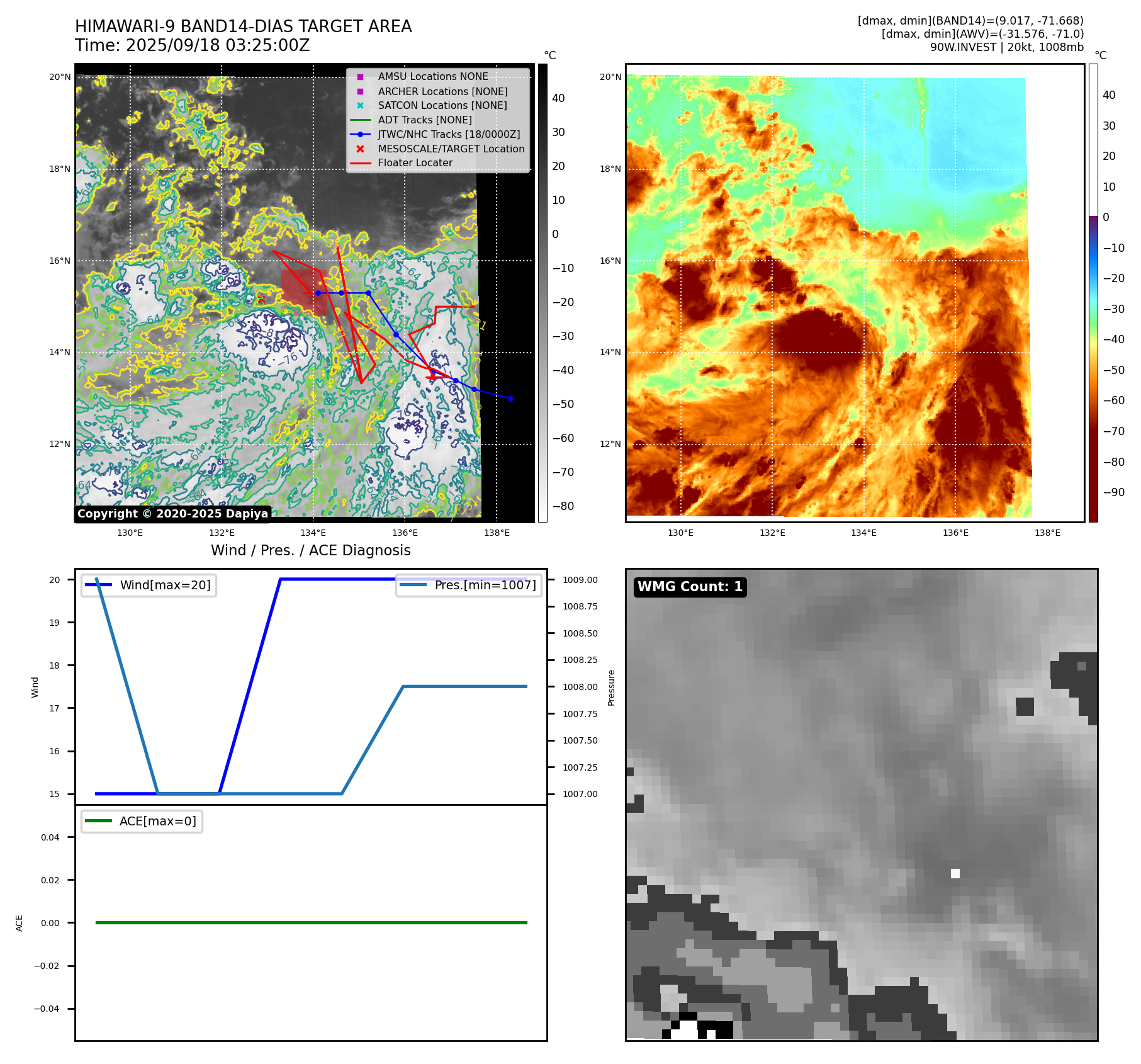This screenshot has height=1064, width=1141.
Task: Click the 138°E label under the color AWV map
Action: 1047,533
